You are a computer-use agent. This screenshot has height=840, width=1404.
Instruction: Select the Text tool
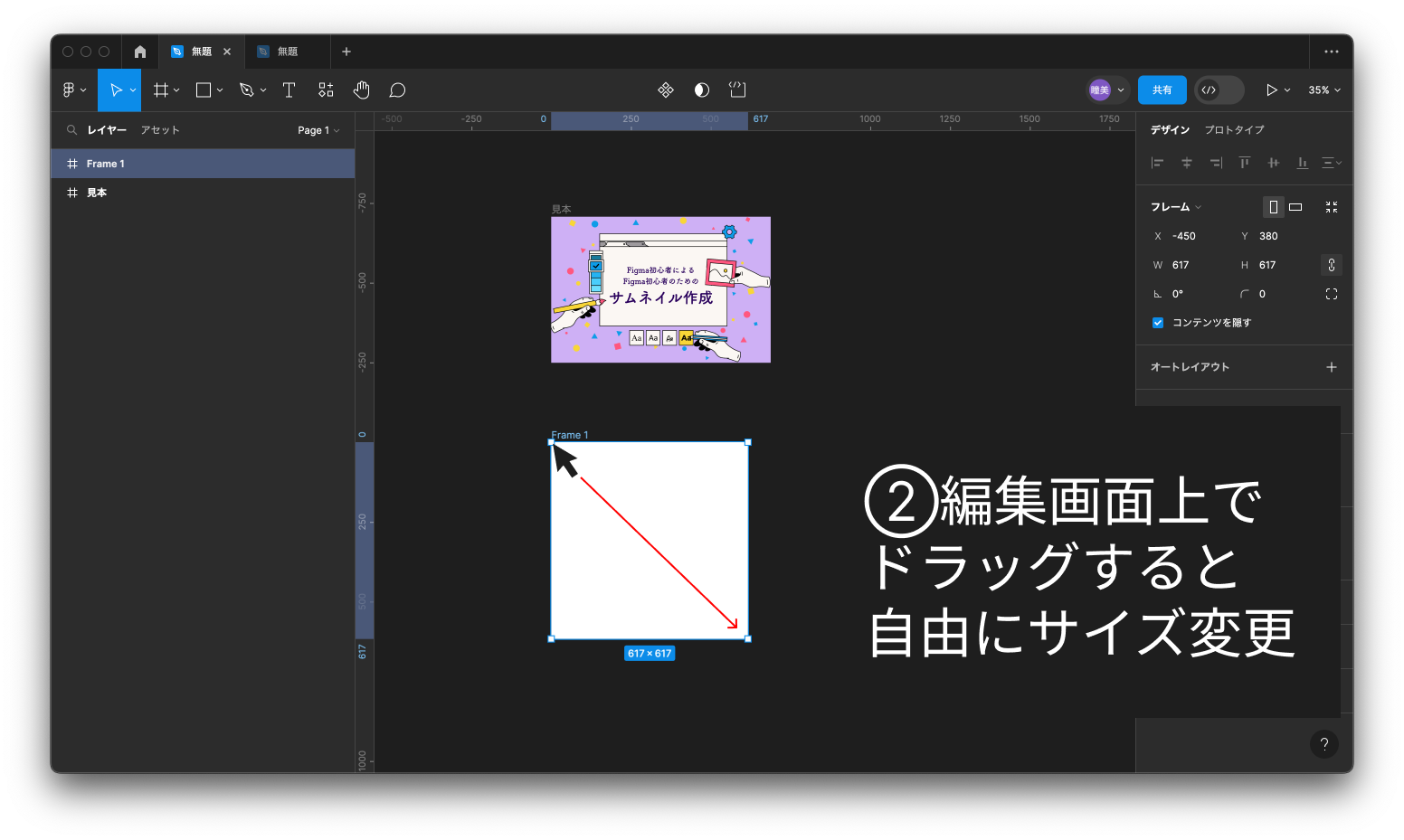point(289,90)
